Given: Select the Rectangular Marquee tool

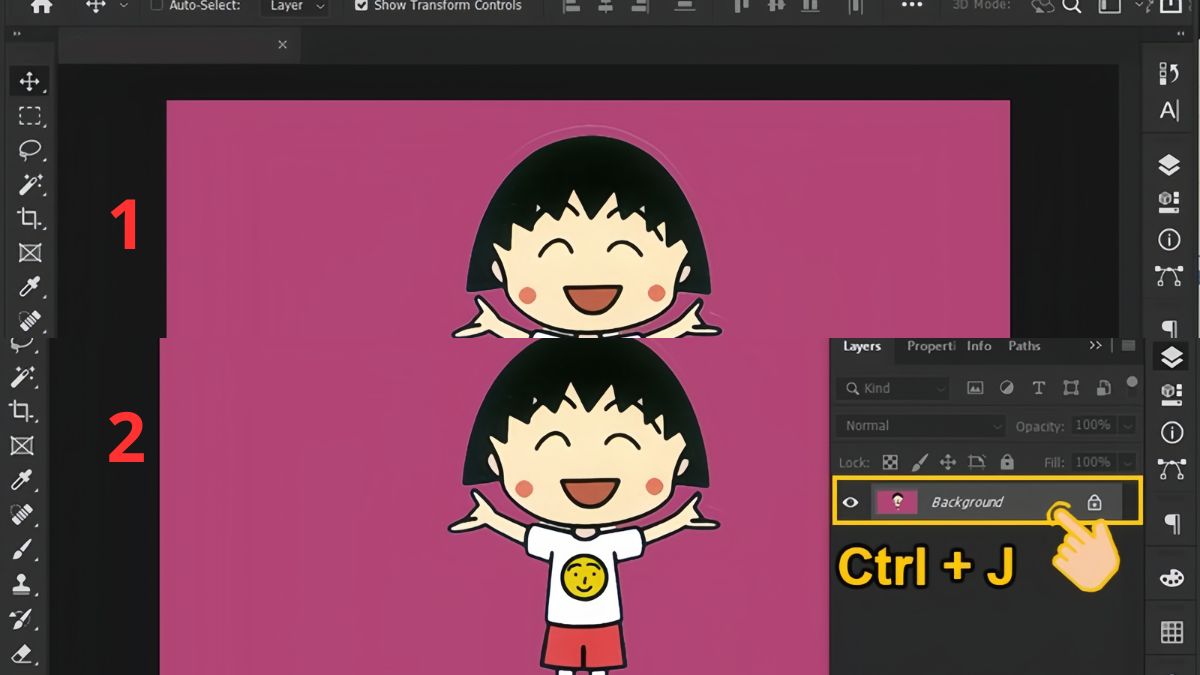Looking at the screenshot, I should (x=30, y=116).
